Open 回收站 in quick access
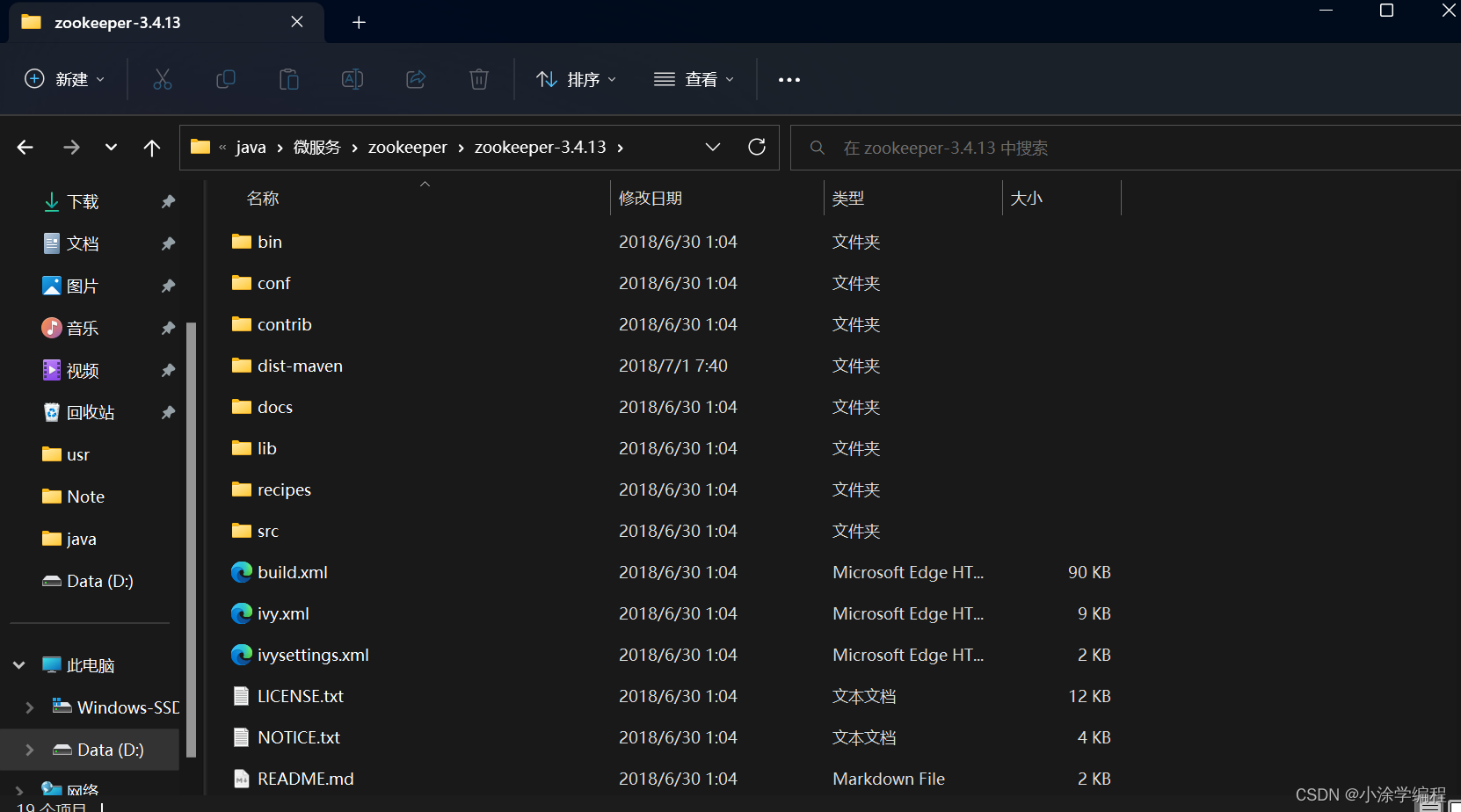Image resolution: width=1461 pixels, height=812 pixels. [91, 413]
